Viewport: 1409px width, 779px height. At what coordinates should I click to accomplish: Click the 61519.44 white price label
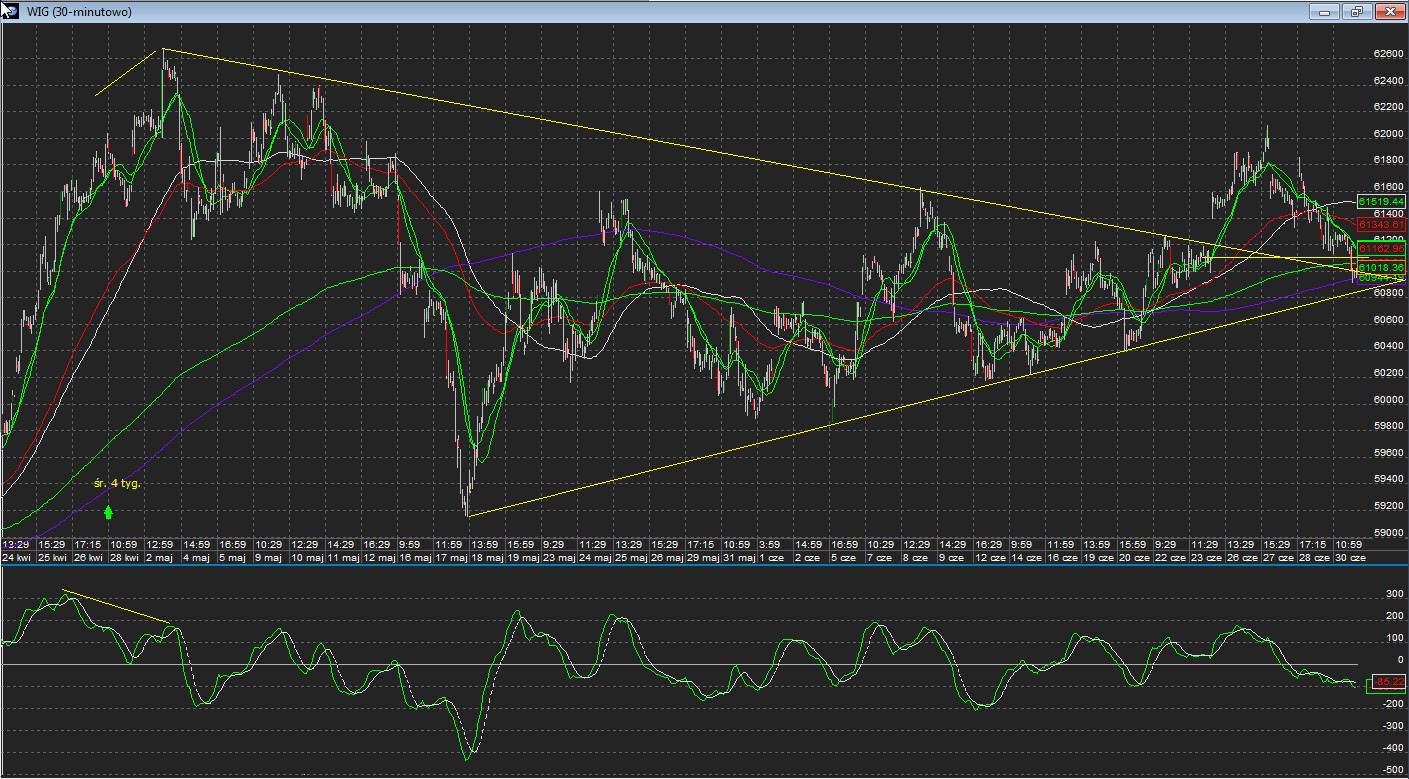tap(1381, 201)
